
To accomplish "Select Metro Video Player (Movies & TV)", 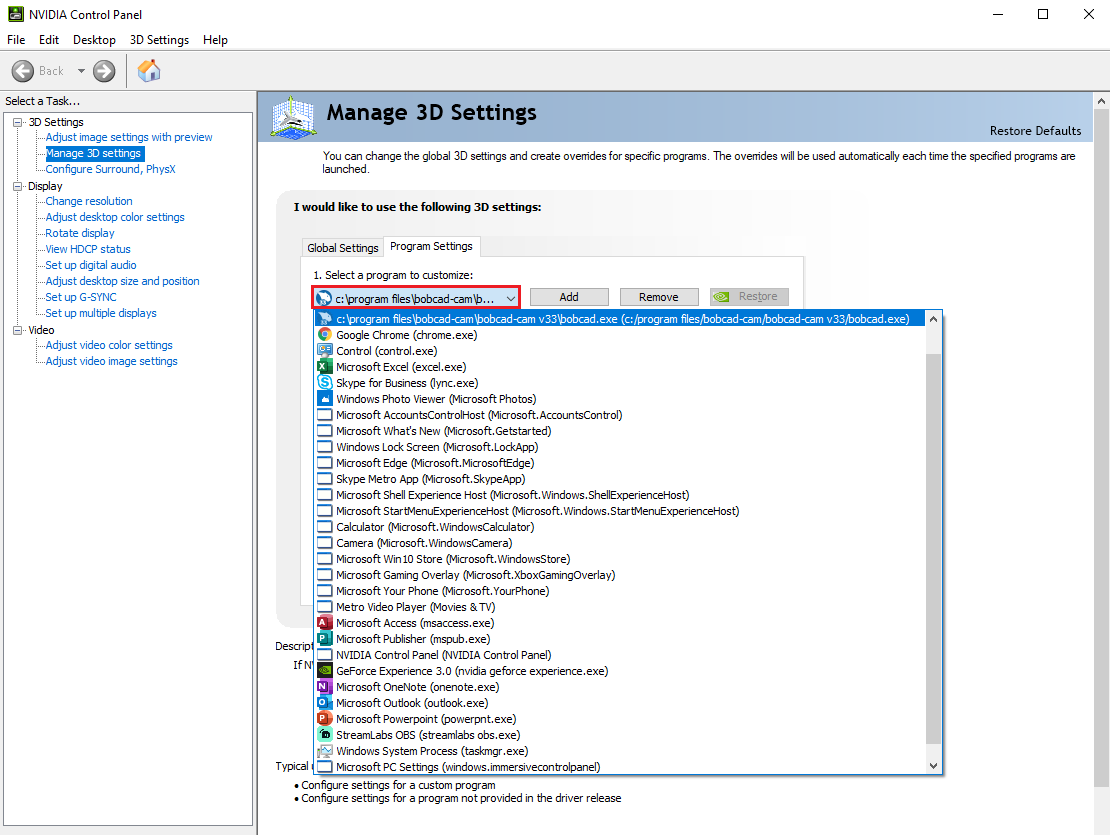I will coord(620,607).
